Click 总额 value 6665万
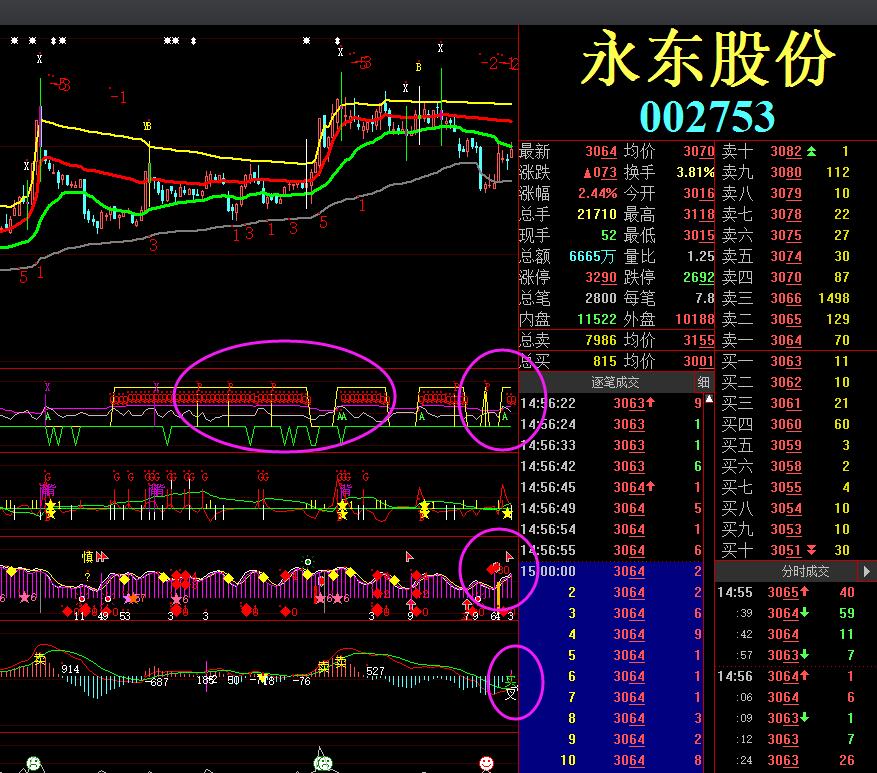 tap(592, 256)
